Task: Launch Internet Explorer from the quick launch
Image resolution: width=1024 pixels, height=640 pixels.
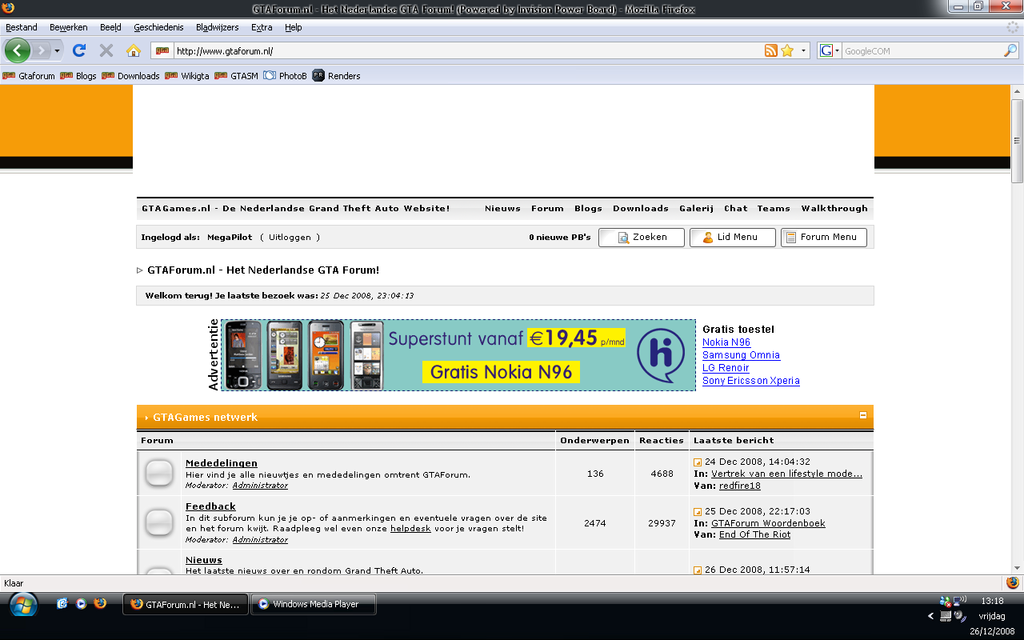Action: tap(62, 603)
